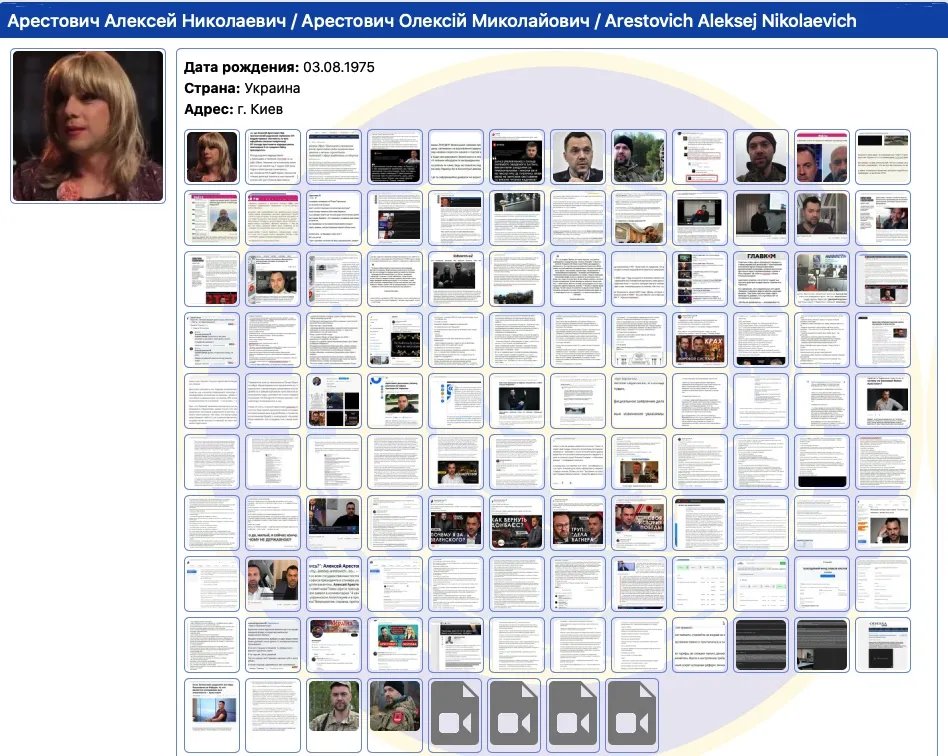Click the date of birth 03.08.1975 text
Image resolution: width=948 pixels, height=756 pixels.
coord(338,67)
